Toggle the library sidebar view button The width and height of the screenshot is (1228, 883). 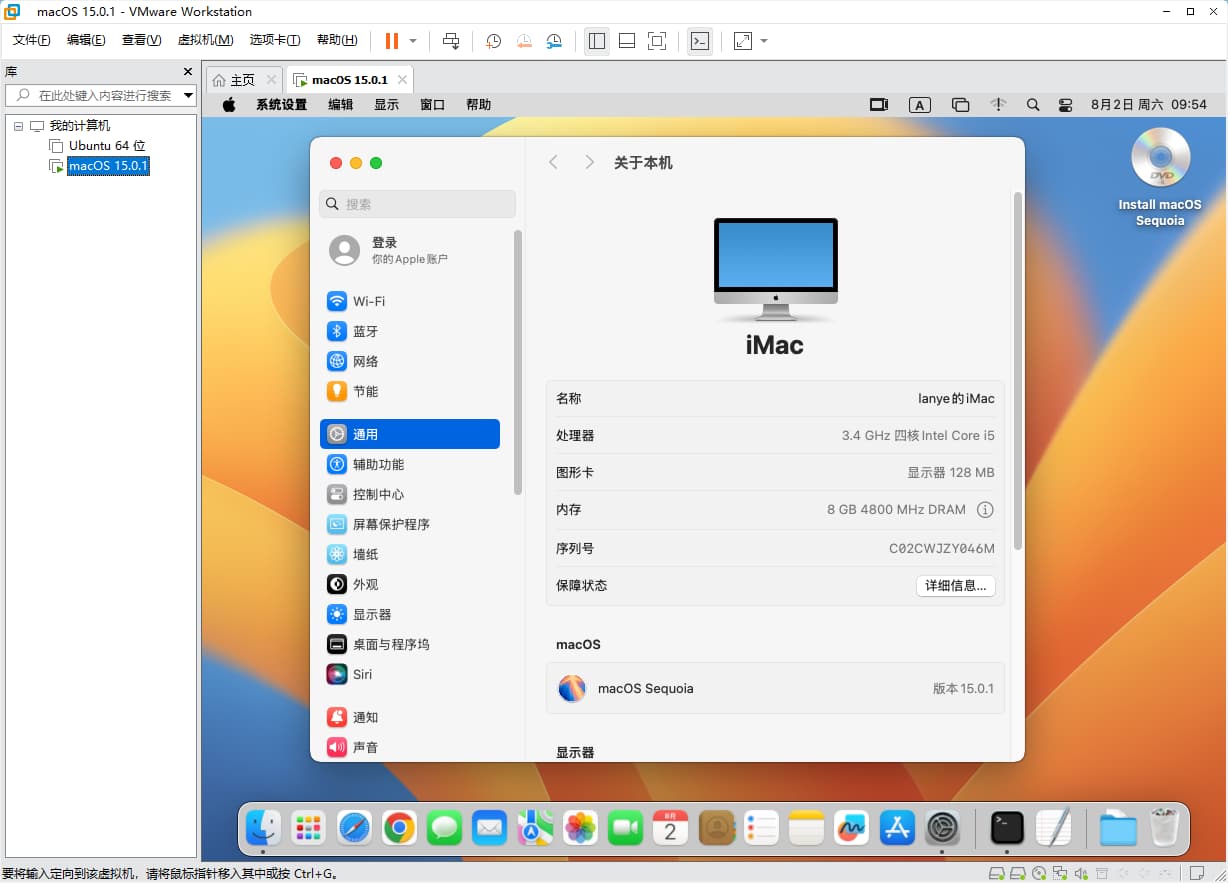pos(597,41)
